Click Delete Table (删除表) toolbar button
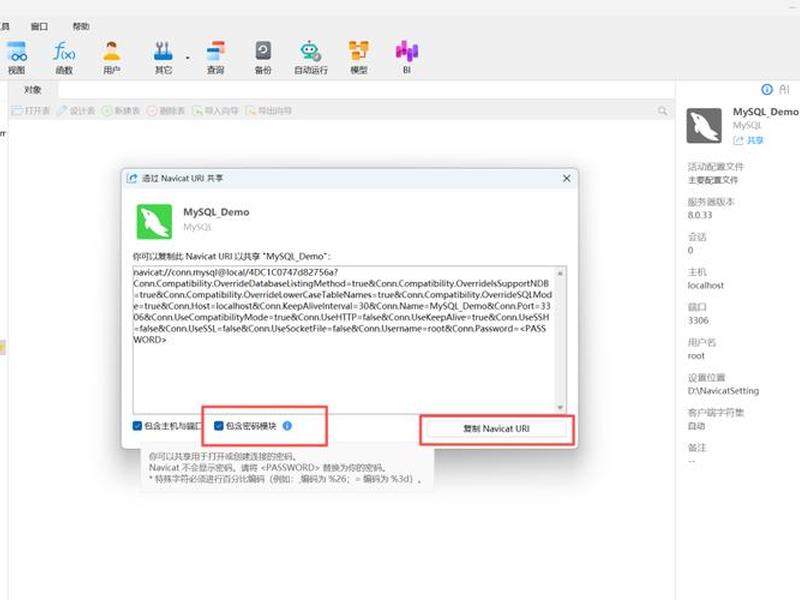This screenshot has height=600, width=800. point(166,111)
